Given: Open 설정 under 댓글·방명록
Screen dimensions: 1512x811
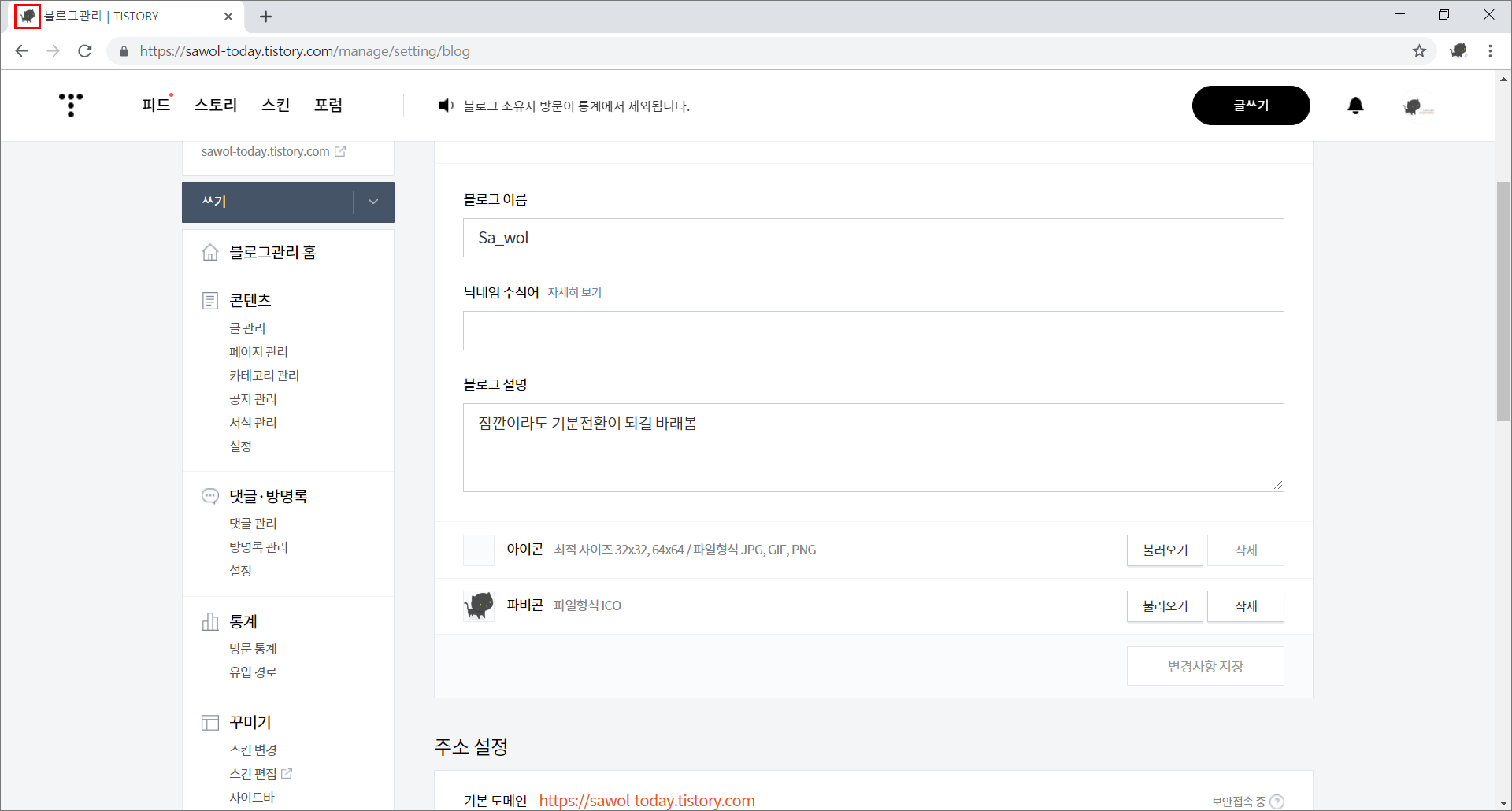Looking at the screenshot, I should pyautogui.click(x=240, y=571).
